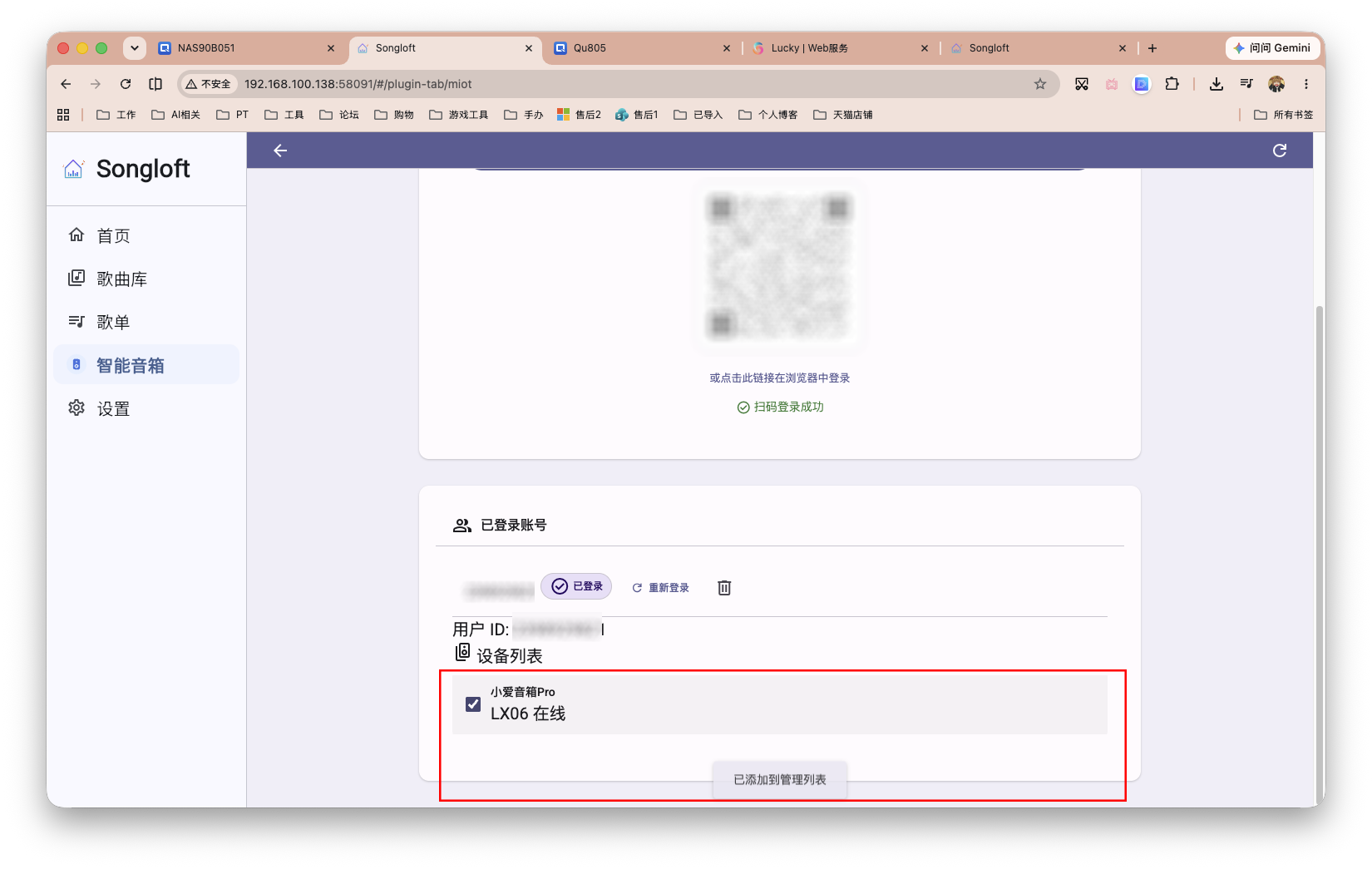
Task: Delete the logged-in account with trash icon
Action: (x=724, y=588)
